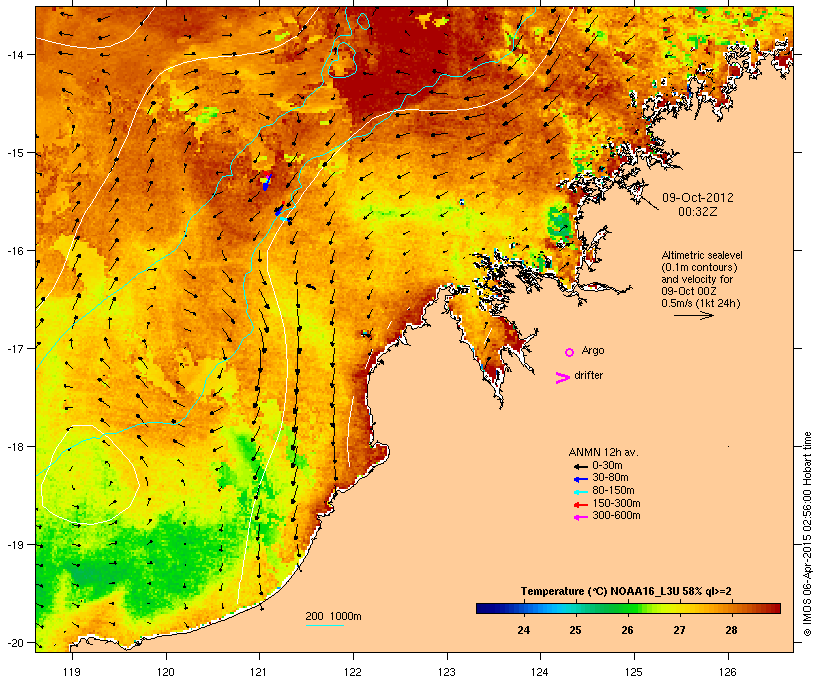
Task: Click latitude axis label -17
Action: tap(14, 348)
